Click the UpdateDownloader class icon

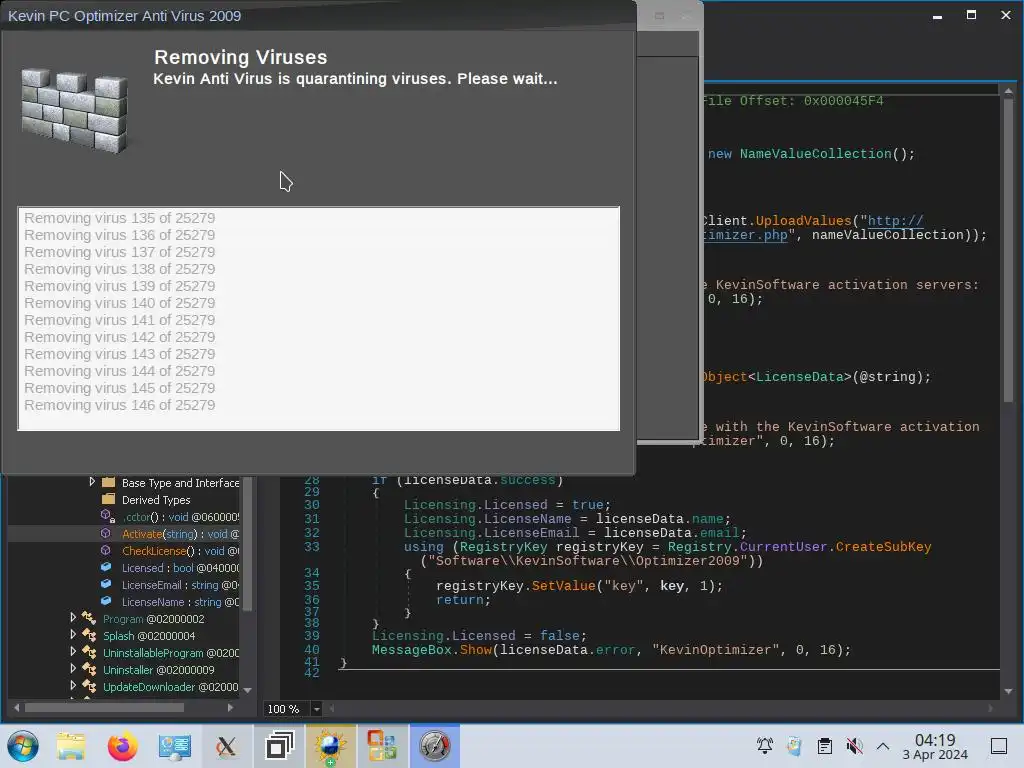(89, 686)
